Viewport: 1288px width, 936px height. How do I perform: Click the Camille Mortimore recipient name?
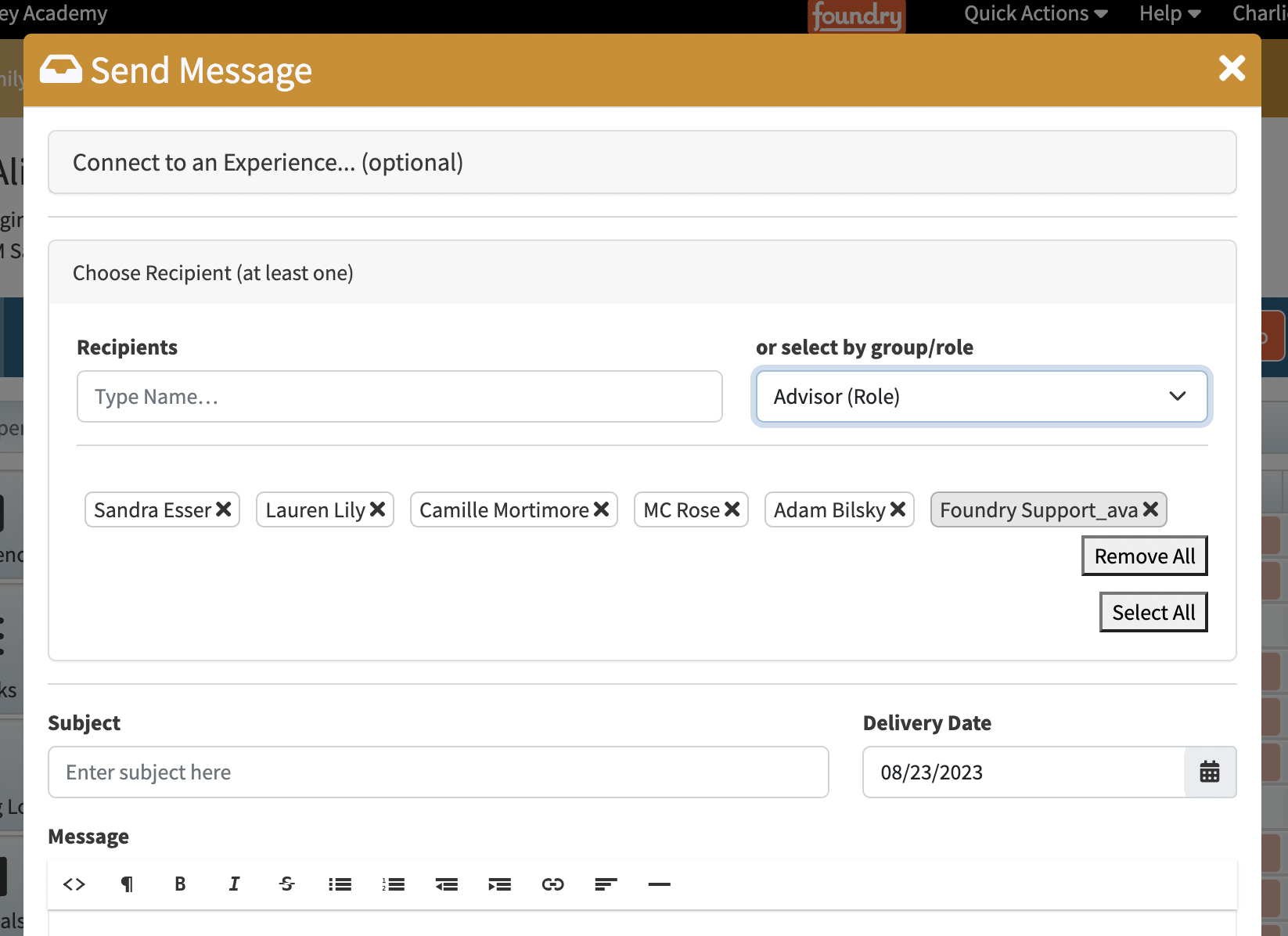(x=504, y=510)
